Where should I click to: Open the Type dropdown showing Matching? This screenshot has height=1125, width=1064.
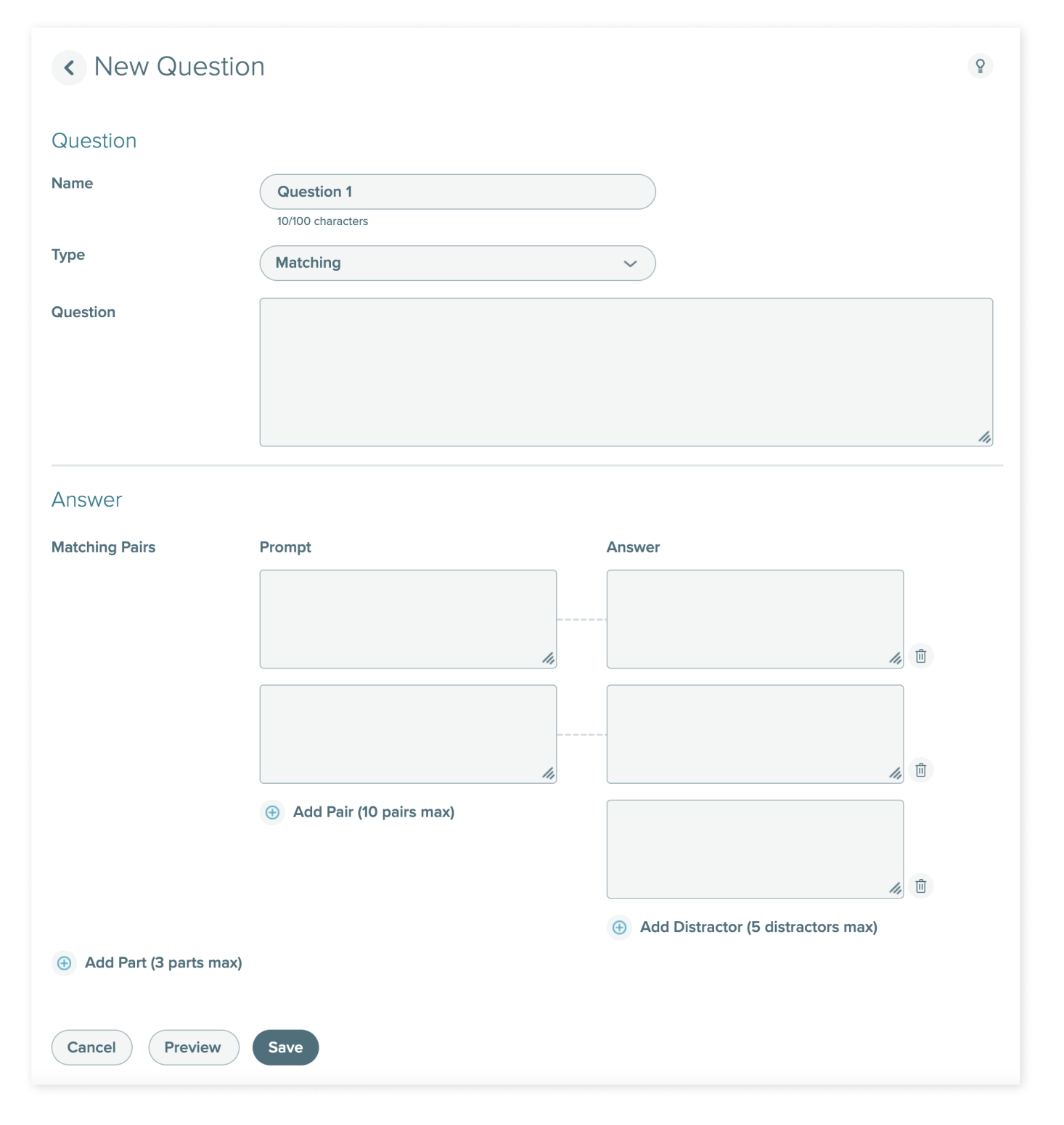coord(457,263)
